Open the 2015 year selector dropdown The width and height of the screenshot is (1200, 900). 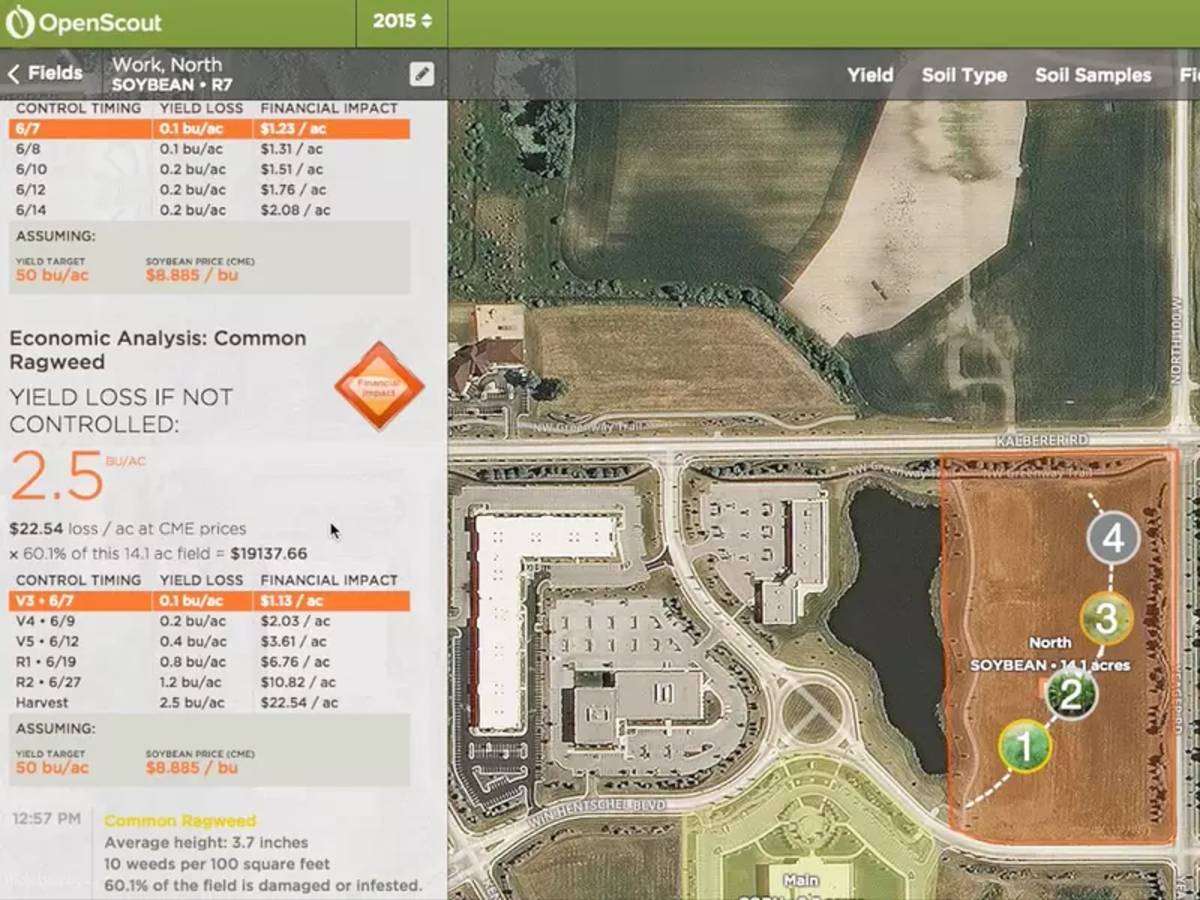coord(402,21)
